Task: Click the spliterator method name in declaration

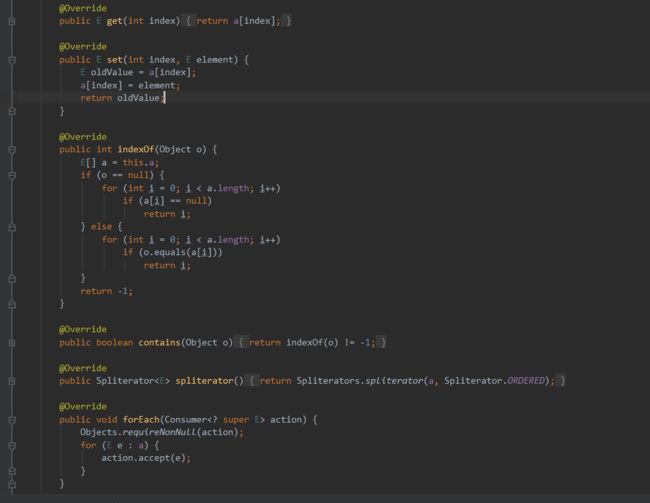Action: (x=204, y=381)
